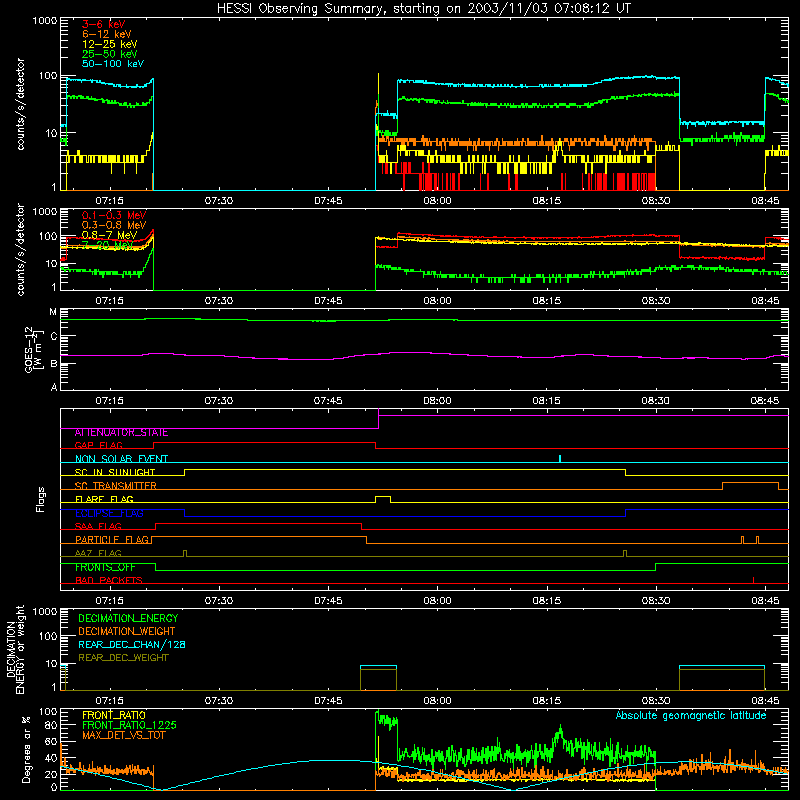800x800 pixels.
Task: Click the GOES panel B class tick label
Action: (x=54, y=364)
